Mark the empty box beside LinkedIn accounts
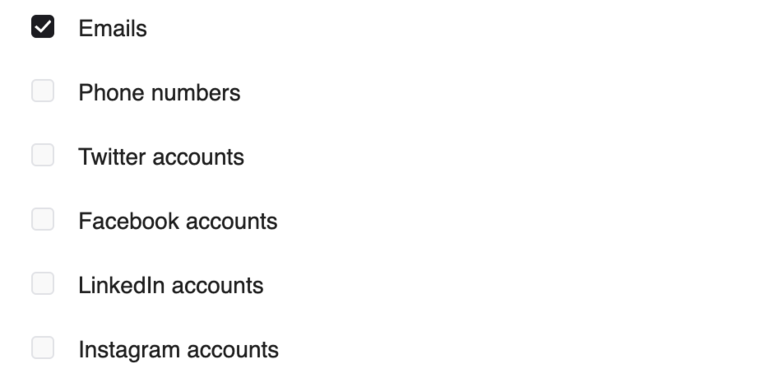This screenshot has width=760, height=392. pyautogui.click(x=43, y=283)
